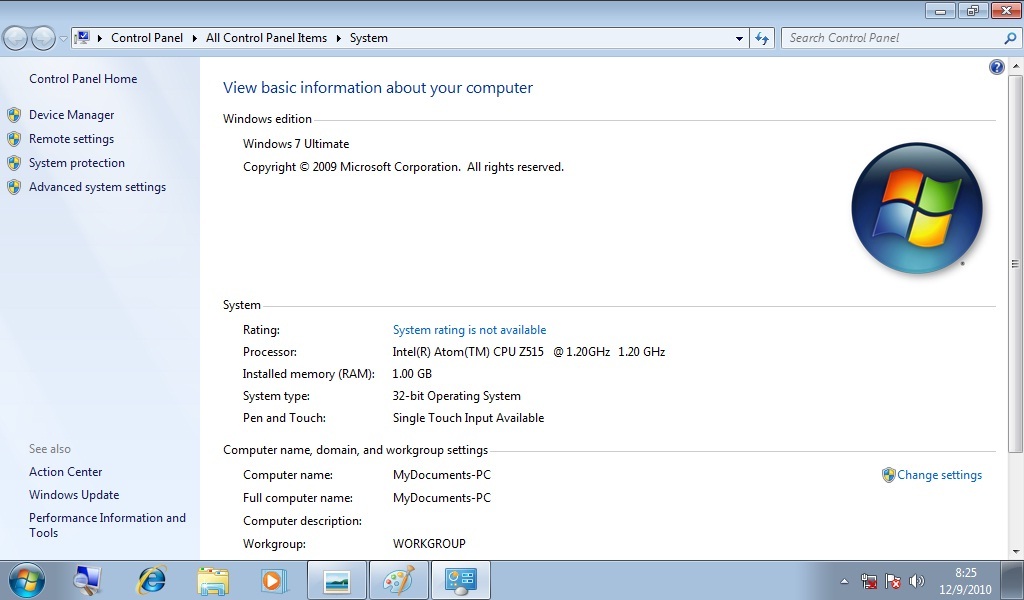
Task: Open Internet Explorer from the taskbar
Action: [152, 580]
